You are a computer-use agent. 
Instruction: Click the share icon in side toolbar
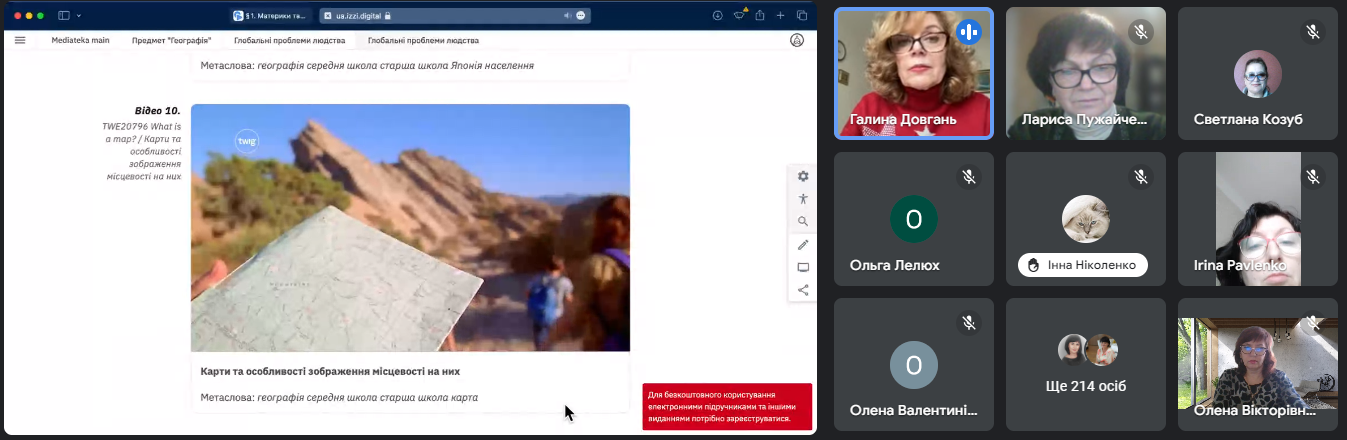pyautogui.click(x=803, y=291)
